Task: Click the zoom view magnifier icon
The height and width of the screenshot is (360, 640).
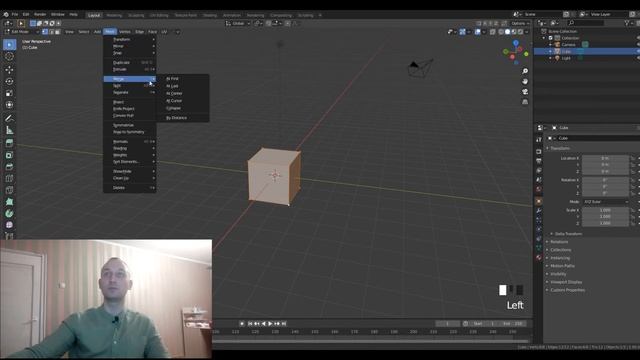Action: [525, 71]
